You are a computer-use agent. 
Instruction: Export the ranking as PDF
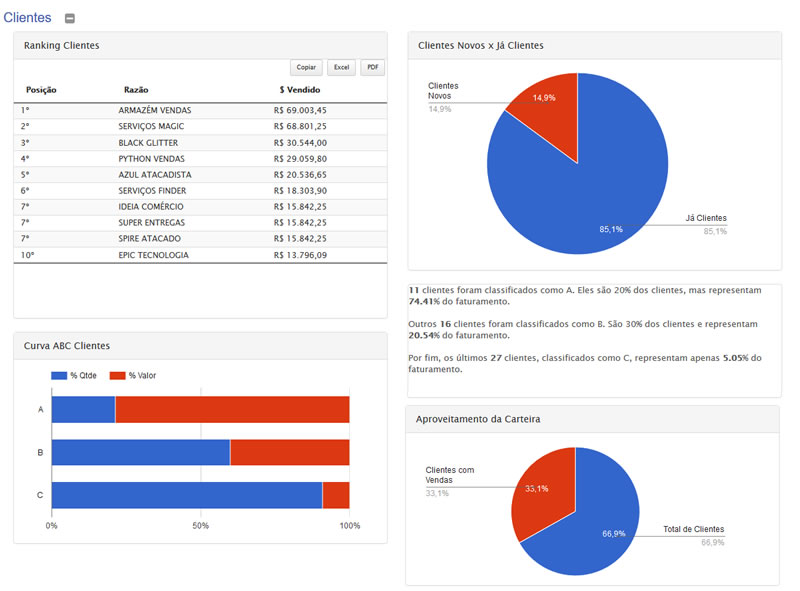(372, 68)
